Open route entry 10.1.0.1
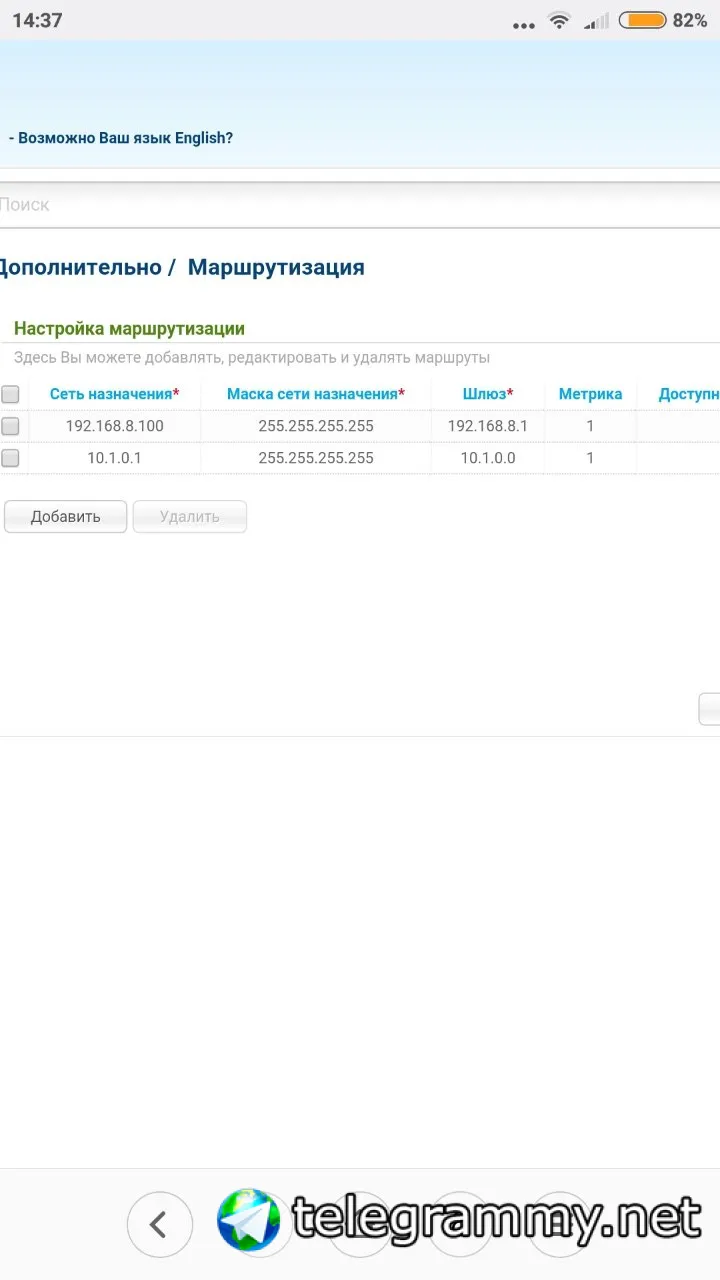720x1280 pixels. (x=115, y=458)
